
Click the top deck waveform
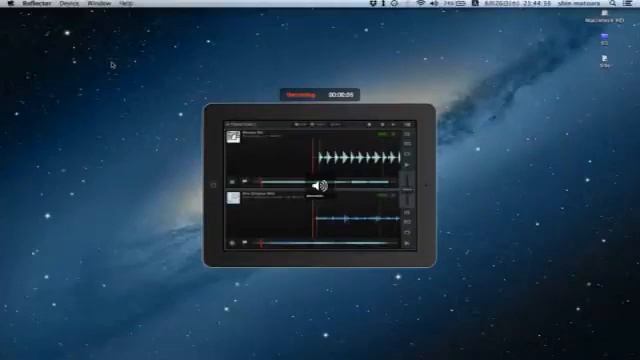click(x=359, y=158)
